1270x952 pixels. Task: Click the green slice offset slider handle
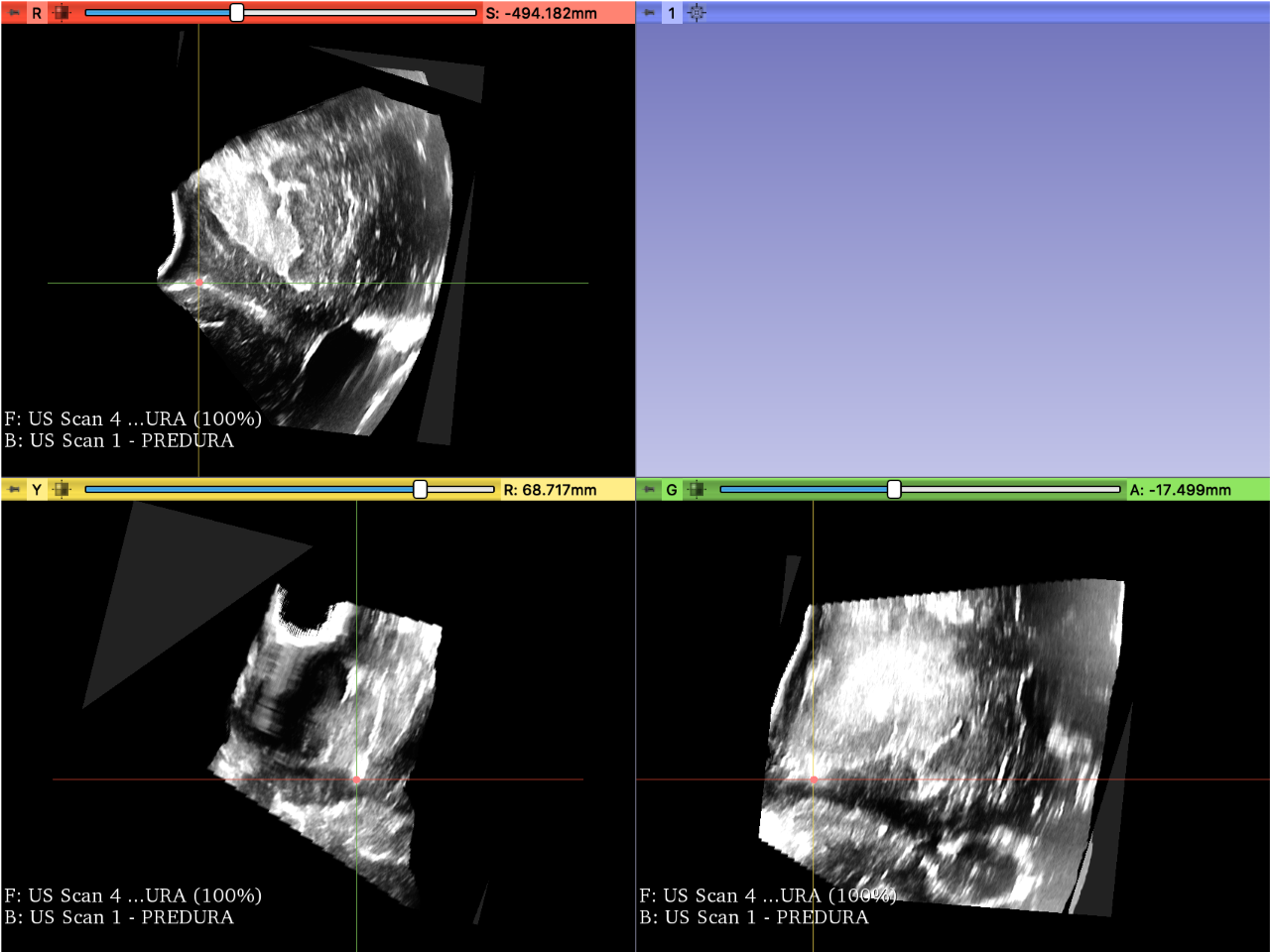[894, 489]
